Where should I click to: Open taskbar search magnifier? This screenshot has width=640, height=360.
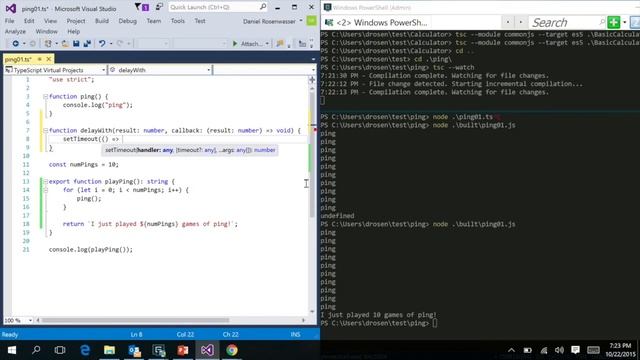pos(36,350)
